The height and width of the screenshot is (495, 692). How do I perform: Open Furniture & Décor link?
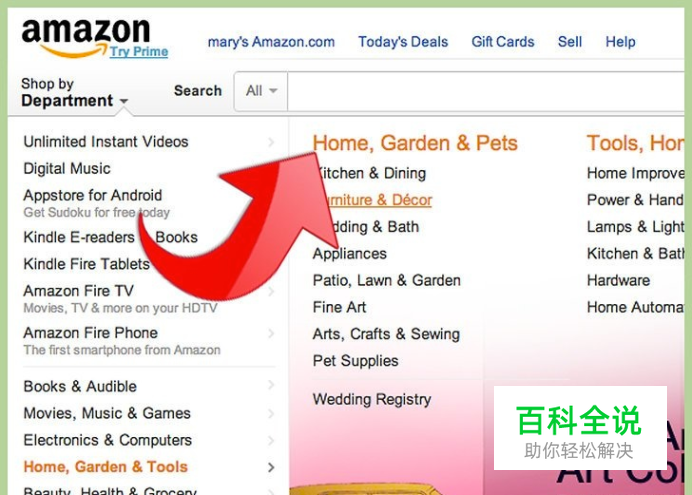379,200
